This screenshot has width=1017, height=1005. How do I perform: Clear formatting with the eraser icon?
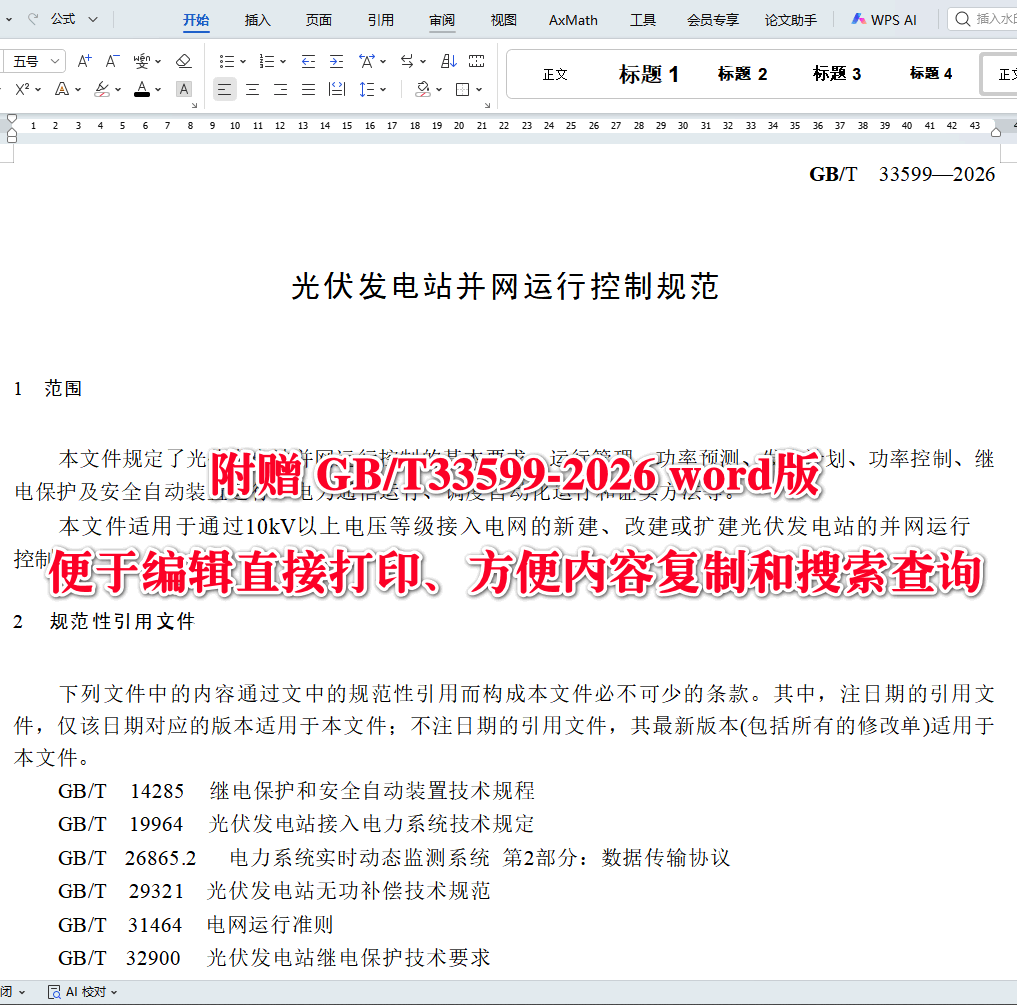(x=184, y=62)
